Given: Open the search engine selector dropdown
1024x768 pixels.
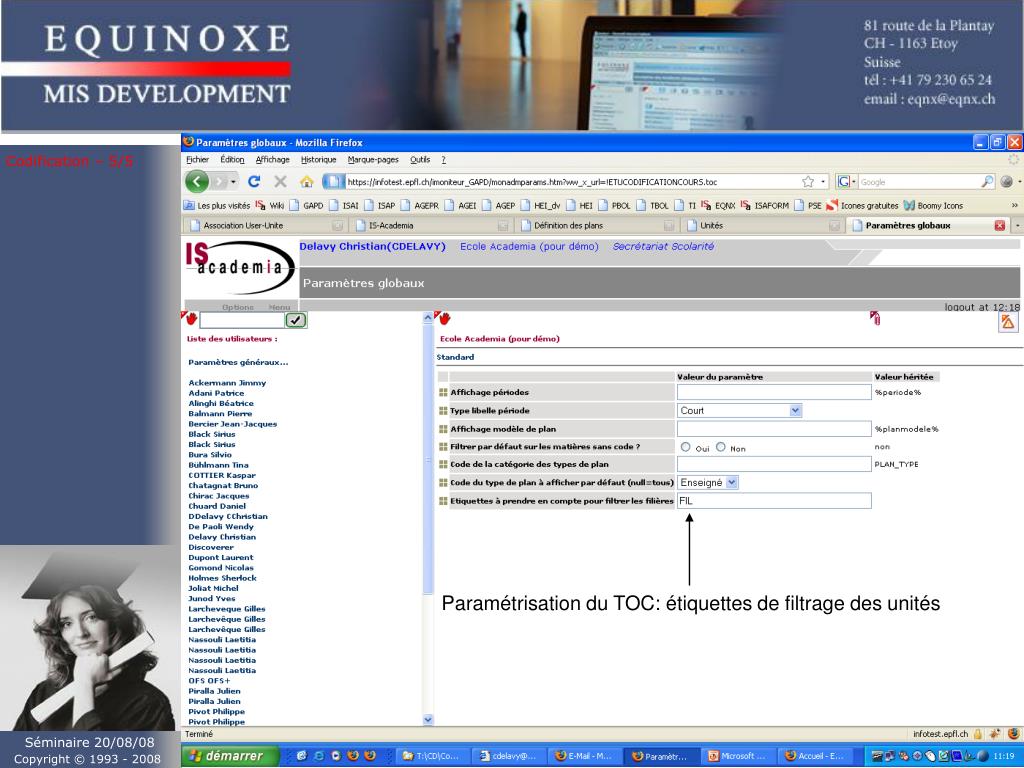Looking at the screenshot, I should pyautogui.click(x=847, y=182).
